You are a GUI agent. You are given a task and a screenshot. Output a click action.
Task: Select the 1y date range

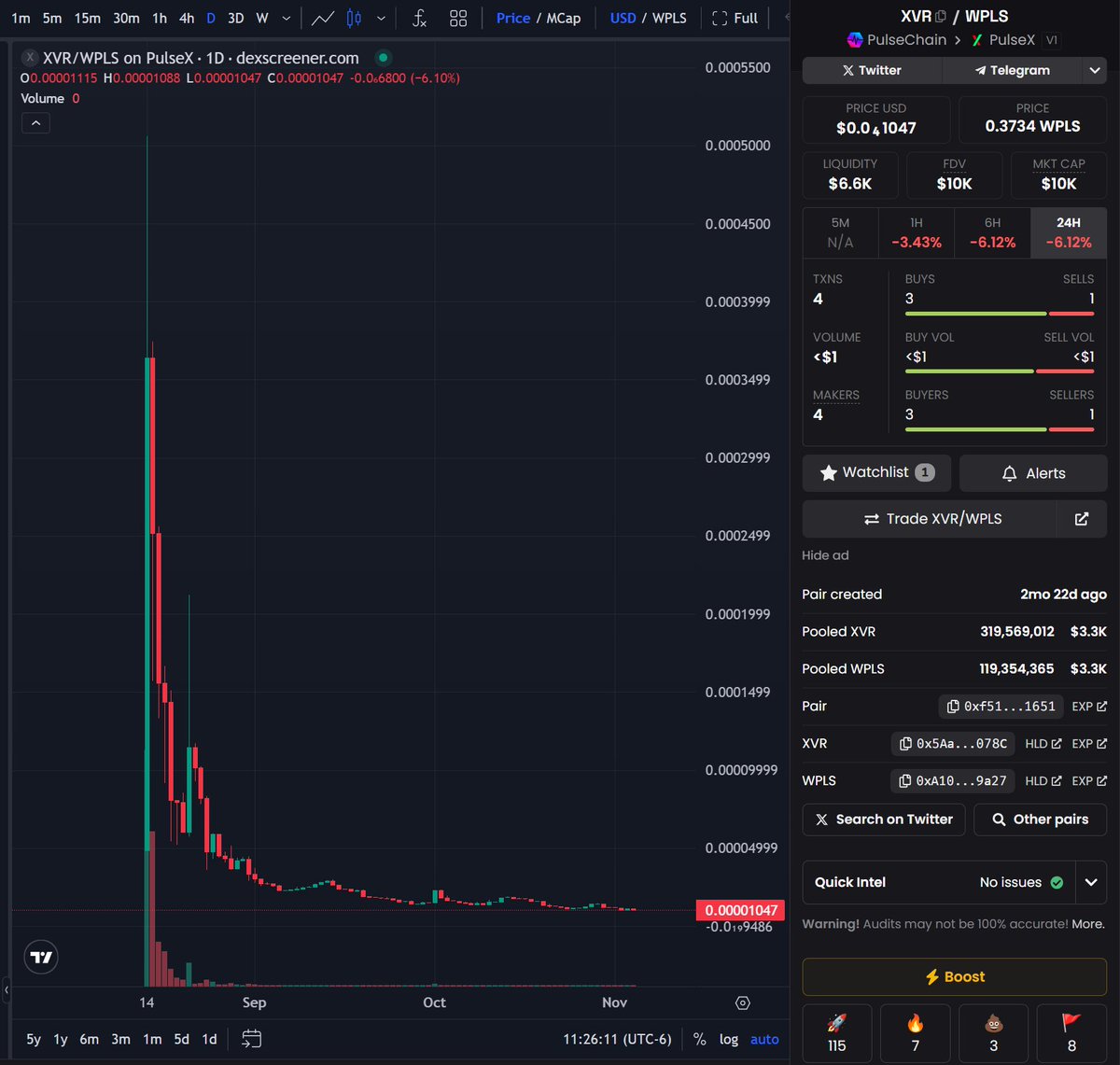[61, 1039]
